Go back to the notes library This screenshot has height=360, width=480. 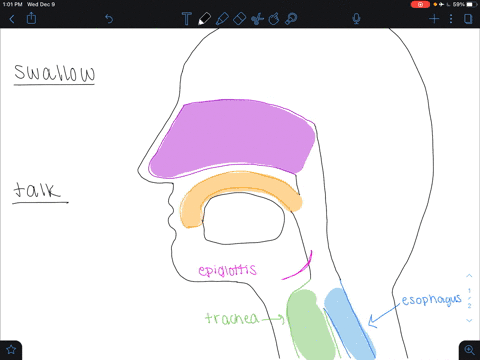(12, 19)
